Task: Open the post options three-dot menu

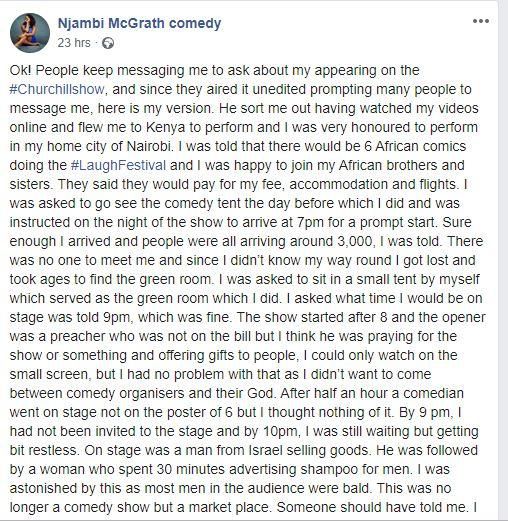Action: click(x=481, y=21)
